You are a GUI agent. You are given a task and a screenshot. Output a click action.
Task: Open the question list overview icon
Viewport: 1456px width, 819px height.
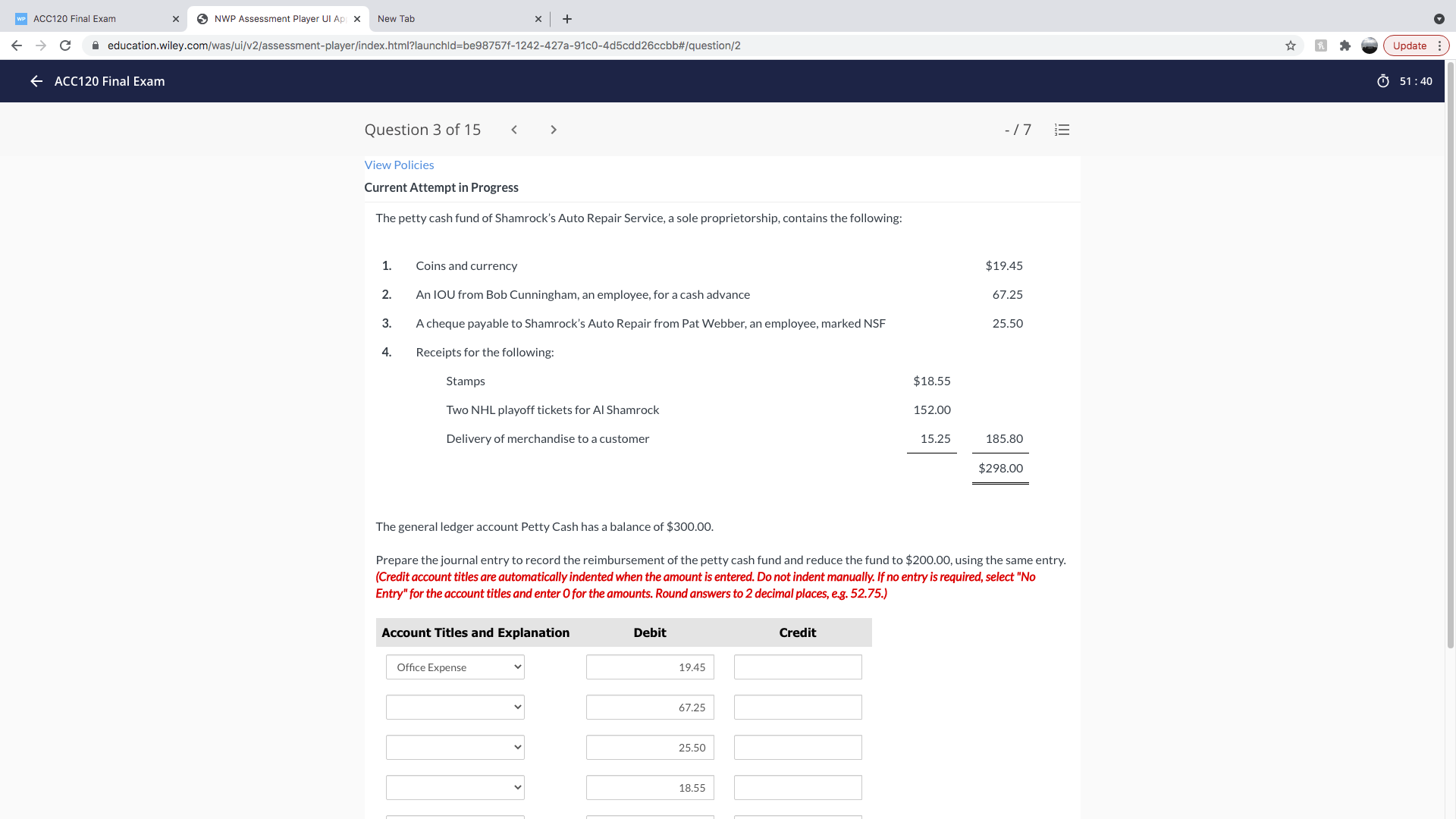click(1062, 130)
